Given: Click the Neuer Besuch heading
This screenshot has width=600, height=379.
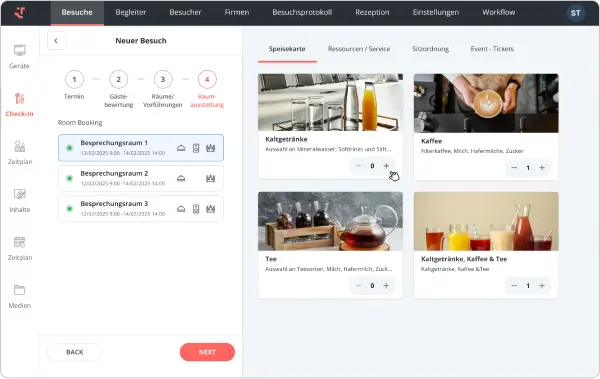Looking at the screenshot, I should [x=141, y=41].
